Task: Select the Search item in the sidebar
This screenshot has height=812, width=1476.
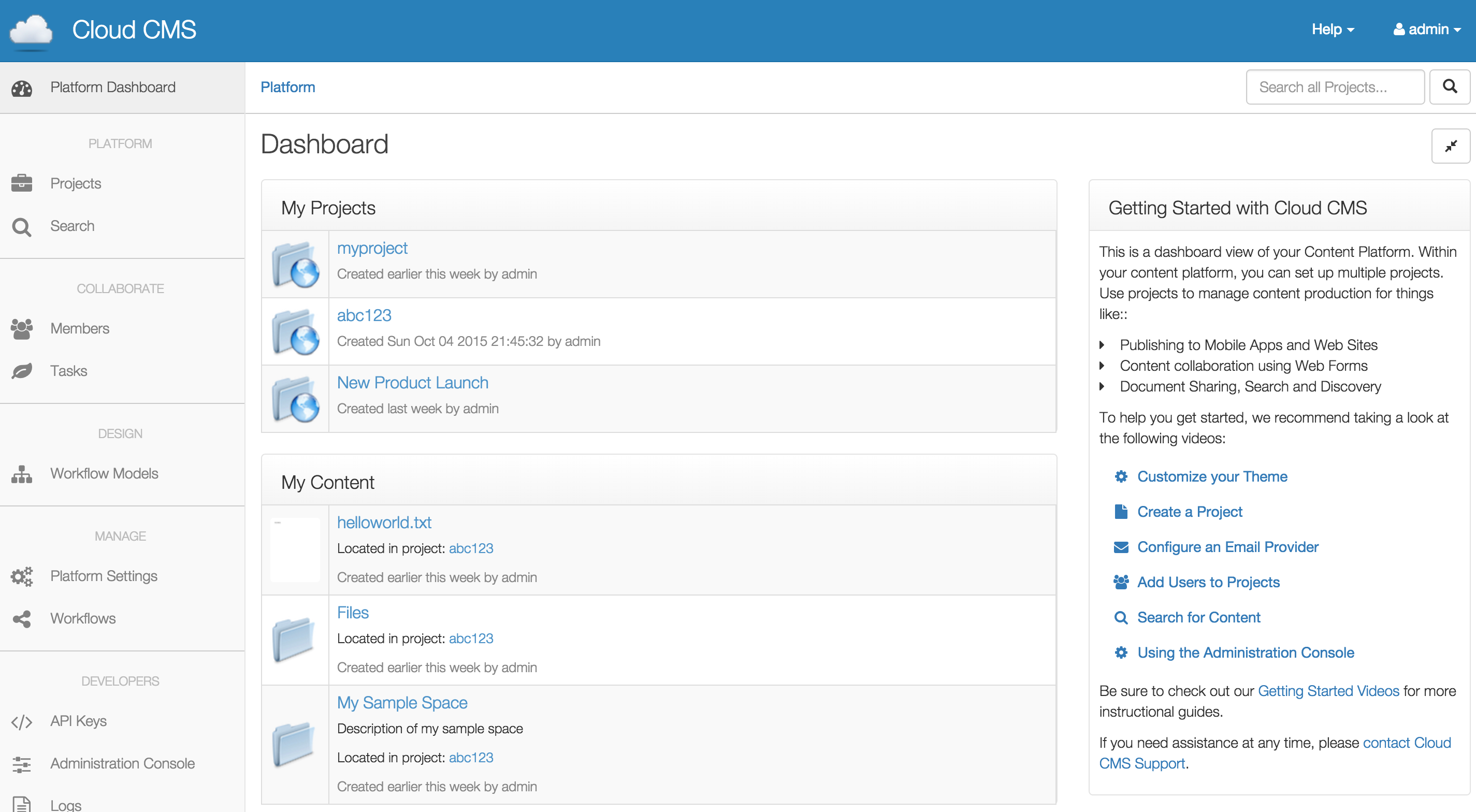Action: click(122, 226)
